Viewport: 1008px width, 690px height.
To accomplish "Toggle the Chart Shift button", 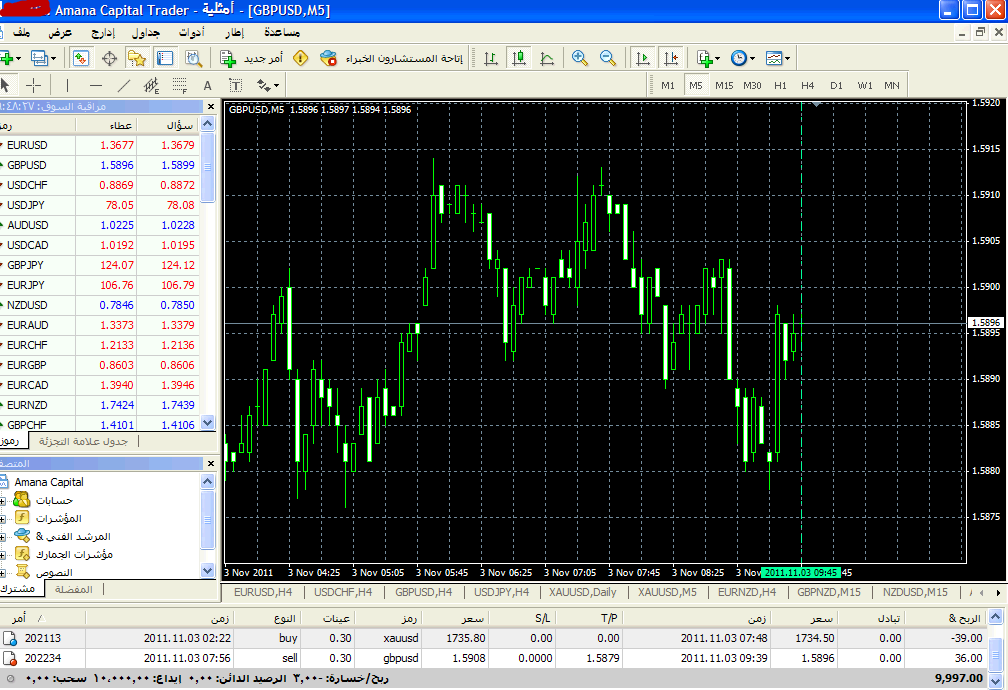I will point(670,58).
